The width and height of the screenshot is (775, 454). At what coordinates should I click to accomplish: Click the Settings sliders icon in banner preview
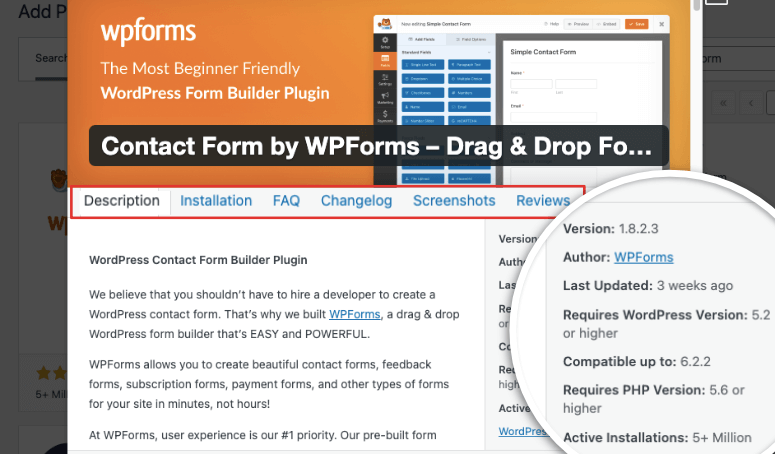[385, 80]
